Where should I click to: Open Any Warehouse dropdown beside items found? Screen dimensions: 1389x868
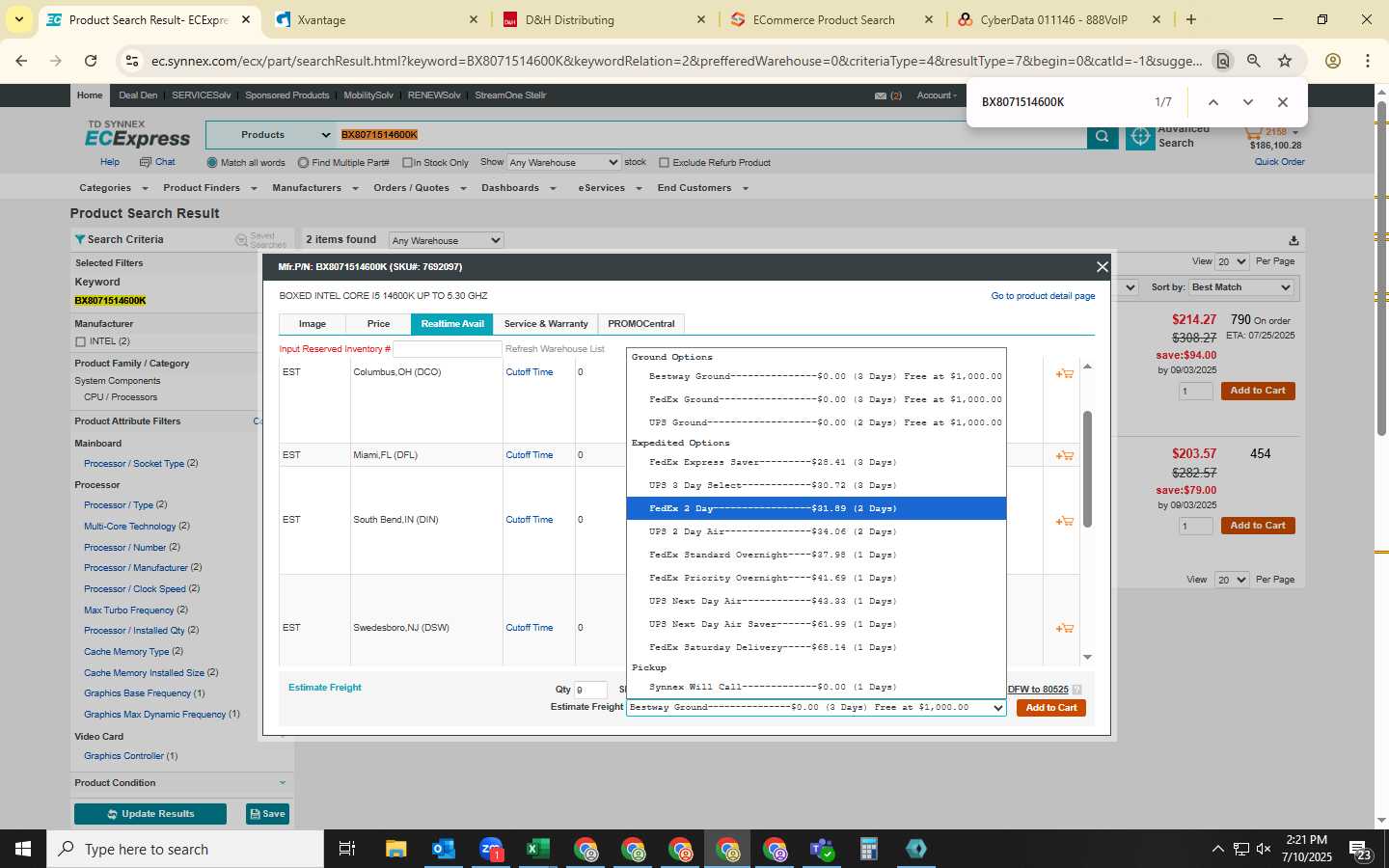pos(447,240)
